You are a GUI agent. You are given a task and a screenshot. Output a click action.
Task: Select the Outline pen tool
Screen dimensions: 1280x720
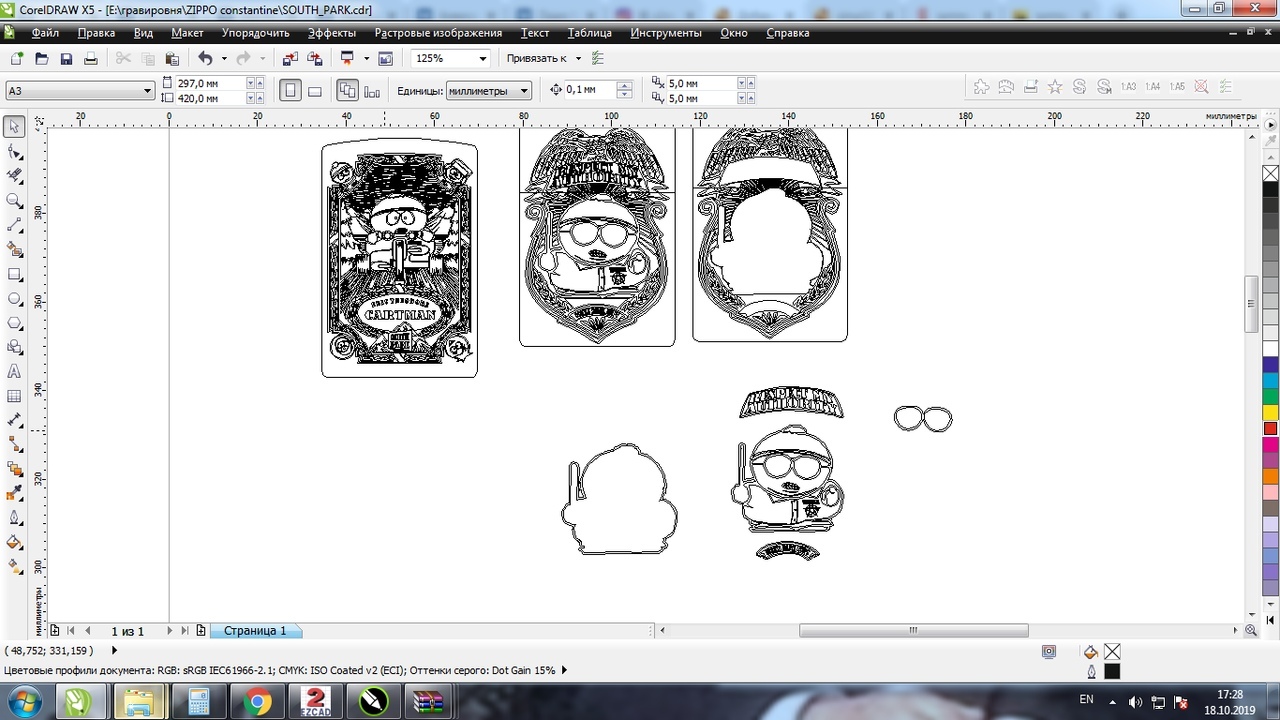14,518
